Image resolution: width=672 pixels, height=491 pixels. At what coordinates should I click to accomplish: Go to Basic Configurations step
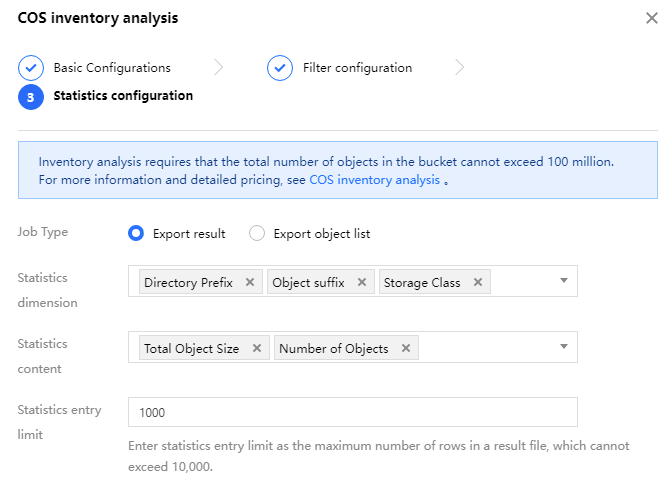112,68
